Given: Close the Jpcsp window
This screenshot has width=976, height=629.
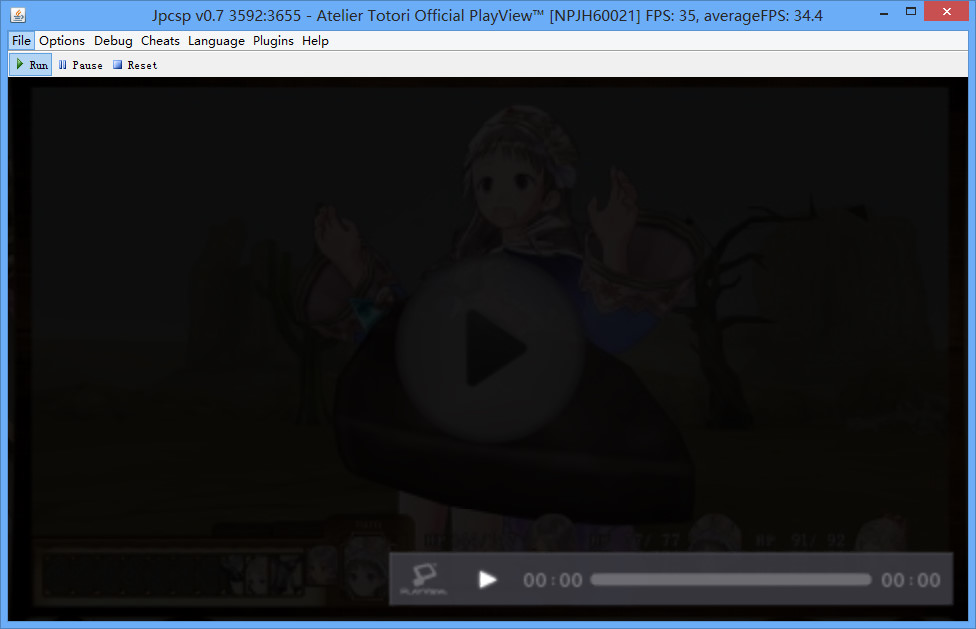Looking at the screenshot, I should (x=946, y=11).
